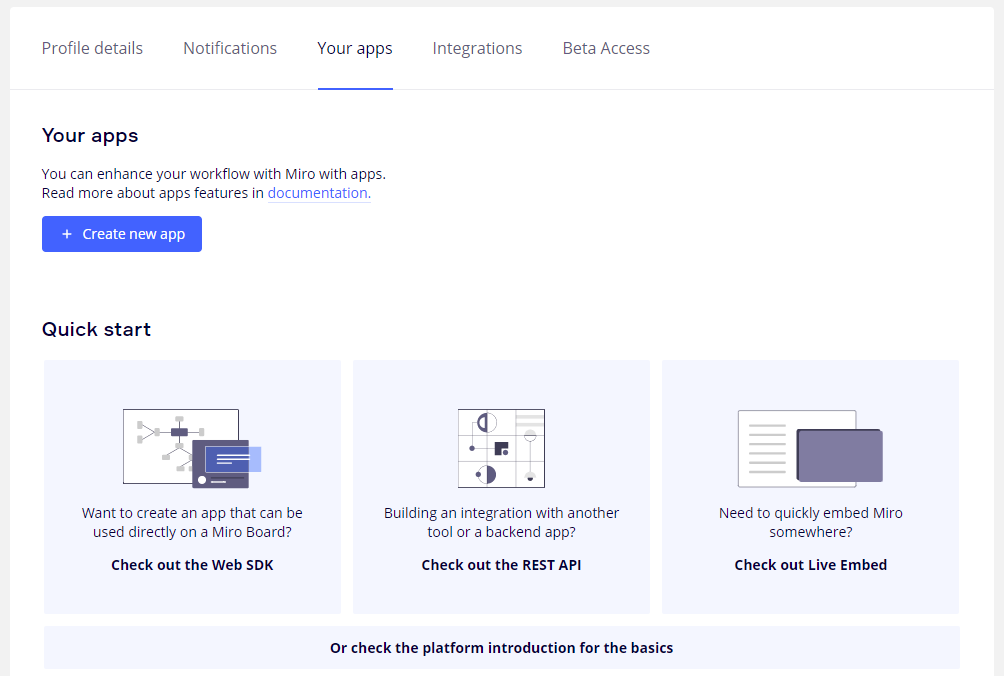The image size is (1004, 676).
Task: Go to the Integrations tab
Action: (x=477, y=49)
